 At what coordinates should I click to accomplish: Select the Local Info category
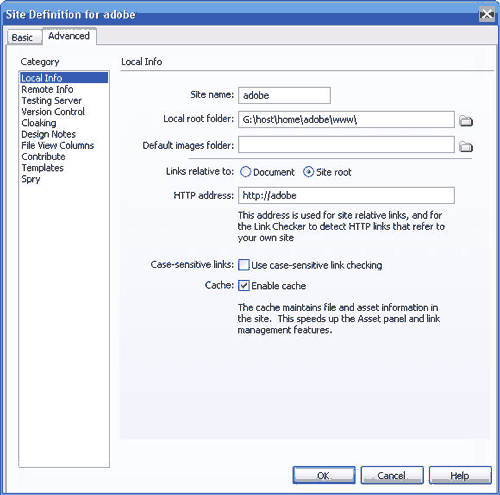pos(64,78)
